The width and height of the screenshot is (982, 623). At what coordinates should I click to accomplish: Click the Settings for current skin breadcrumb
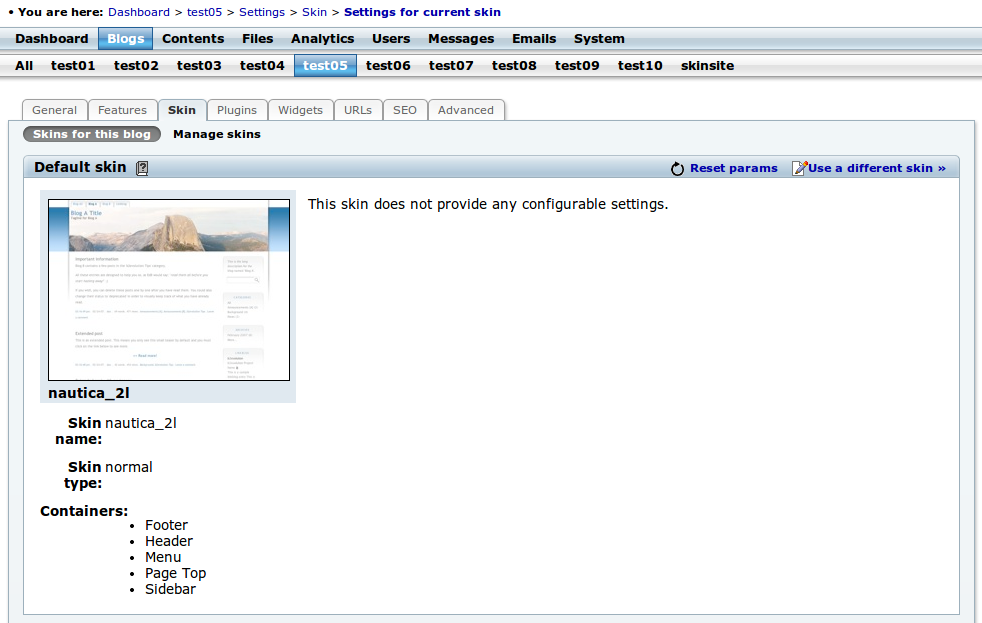coord(422,12)
